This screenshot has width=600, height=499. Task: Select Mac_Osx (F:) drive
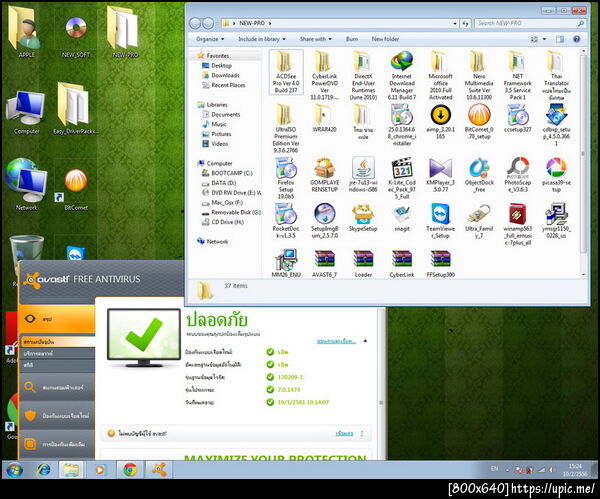(222, 203)
